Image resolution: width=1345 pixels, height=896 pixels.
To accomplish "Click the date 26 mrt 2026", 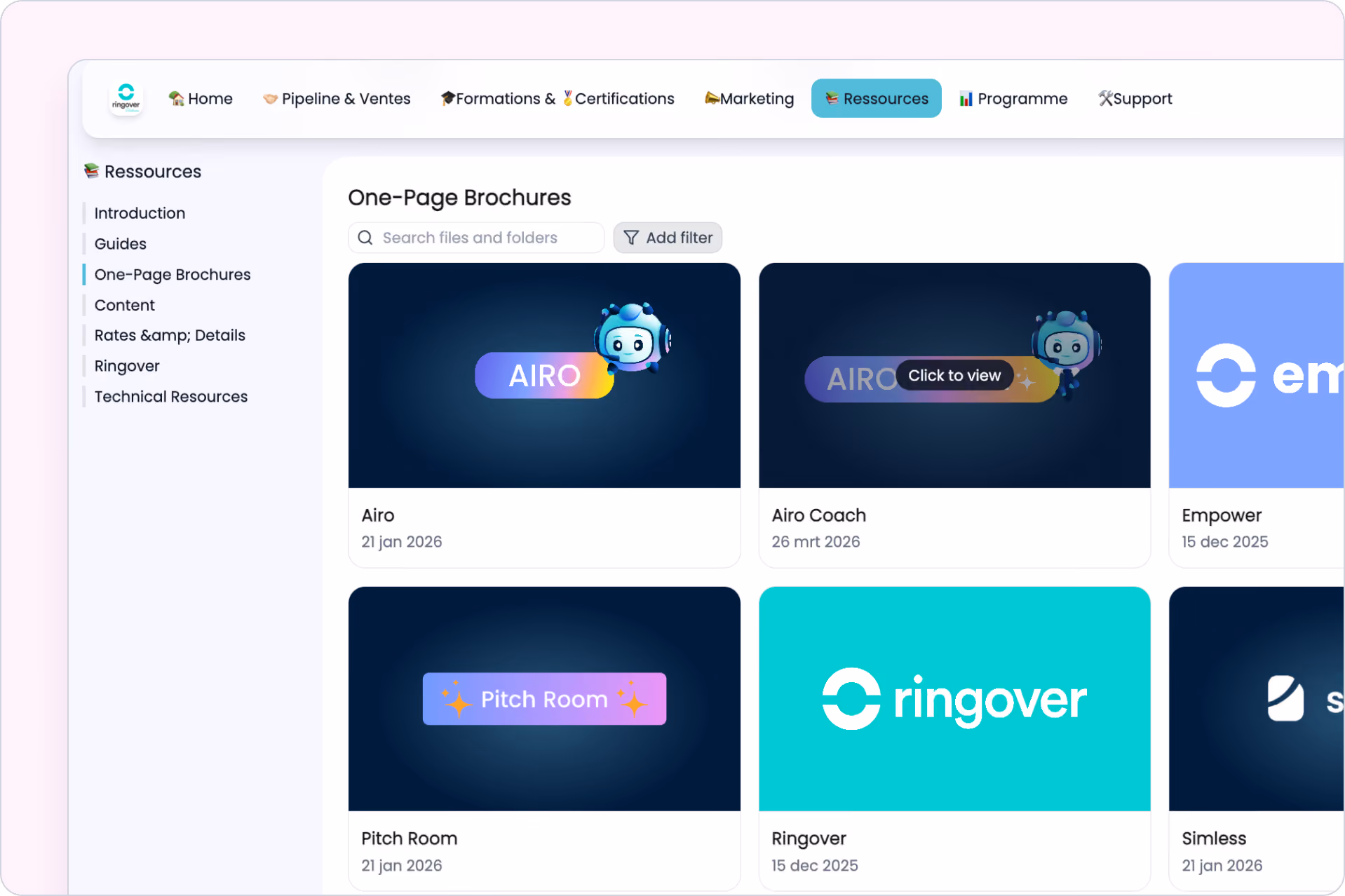I will click(816, 542).
